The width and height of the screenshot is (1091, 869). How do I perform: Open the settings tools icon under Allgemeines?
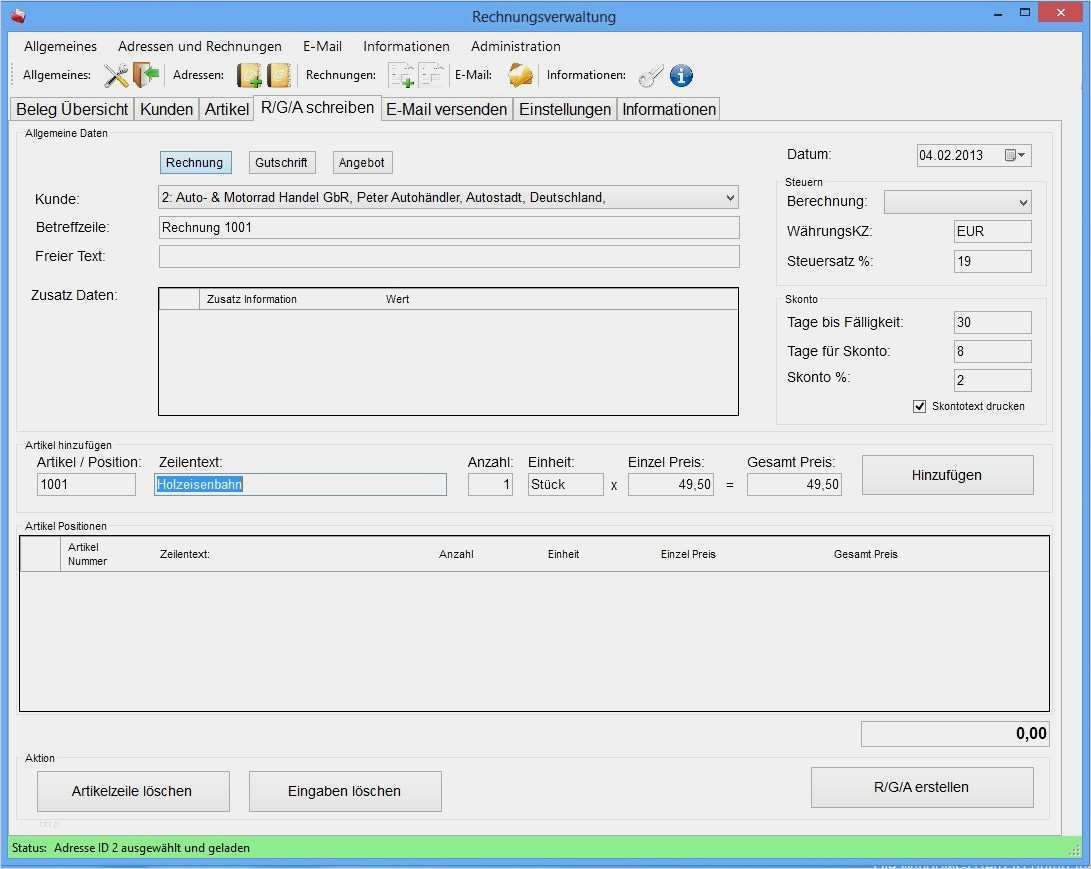pyautogui.click(x=116, y=76)
